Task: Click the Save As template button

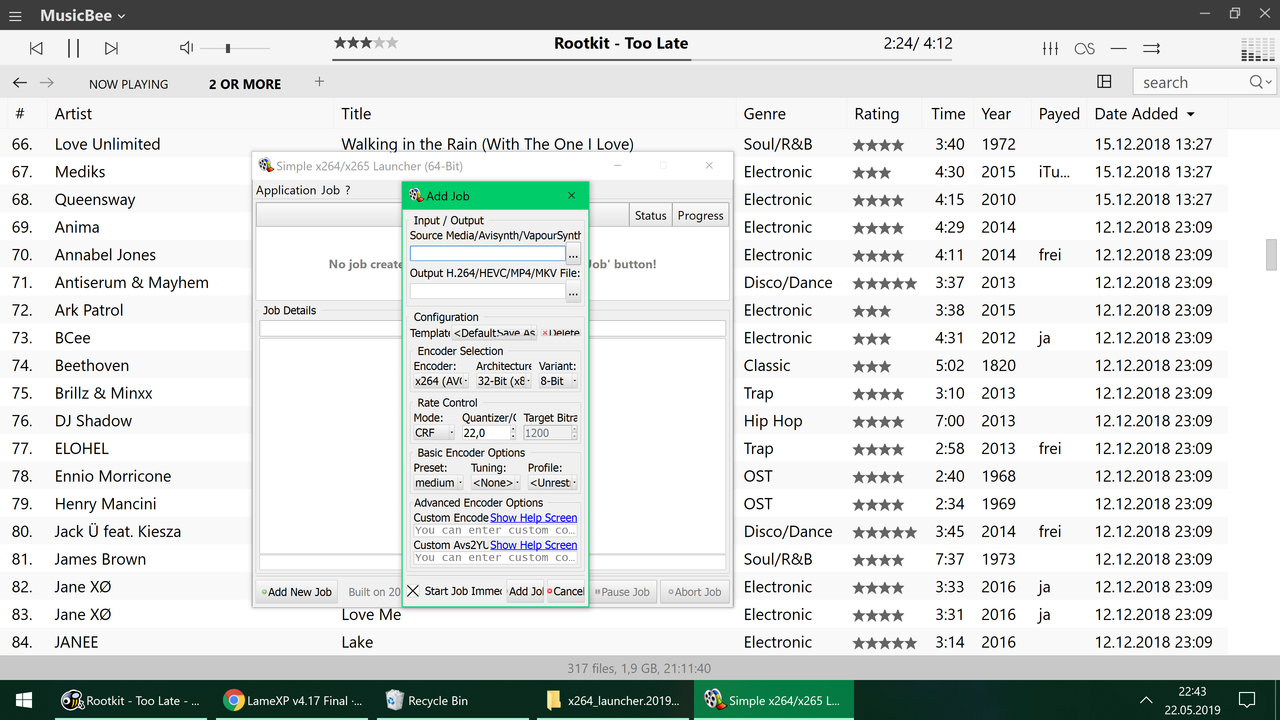Action: click(x=517, y=333)
